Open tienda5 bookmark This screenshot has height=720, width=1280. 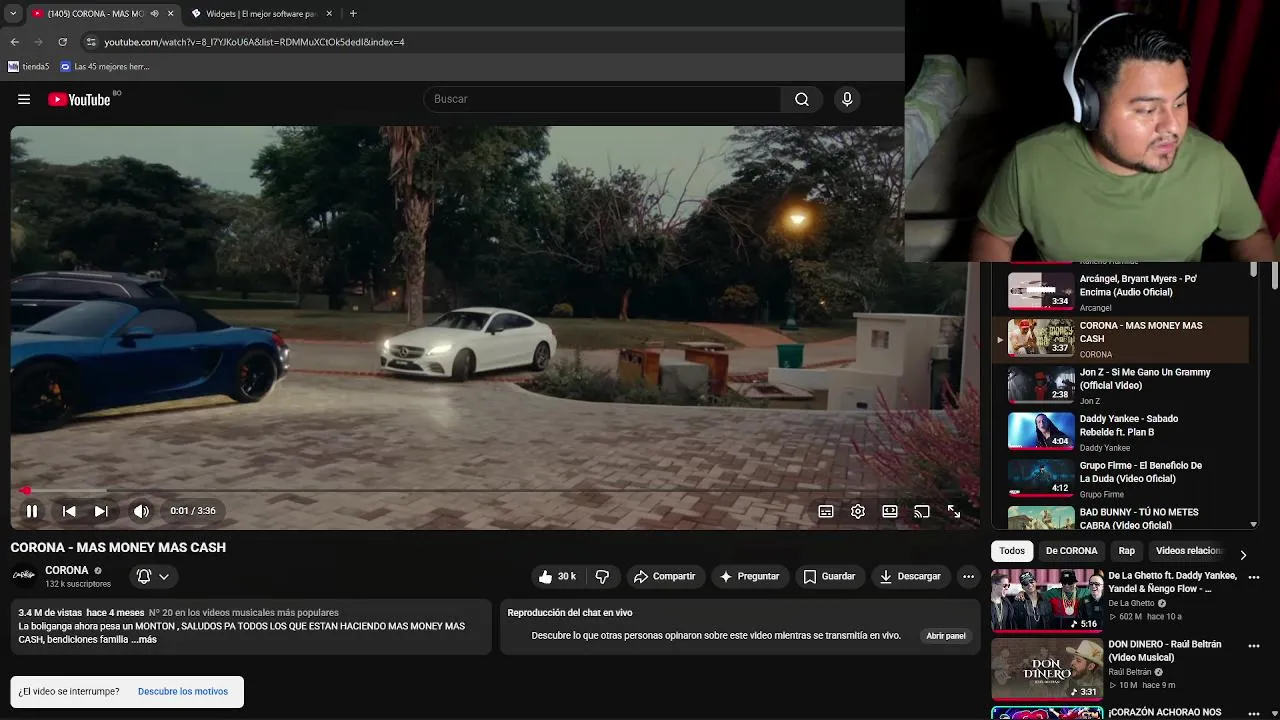pyautogui.click(x=29, y=67)
